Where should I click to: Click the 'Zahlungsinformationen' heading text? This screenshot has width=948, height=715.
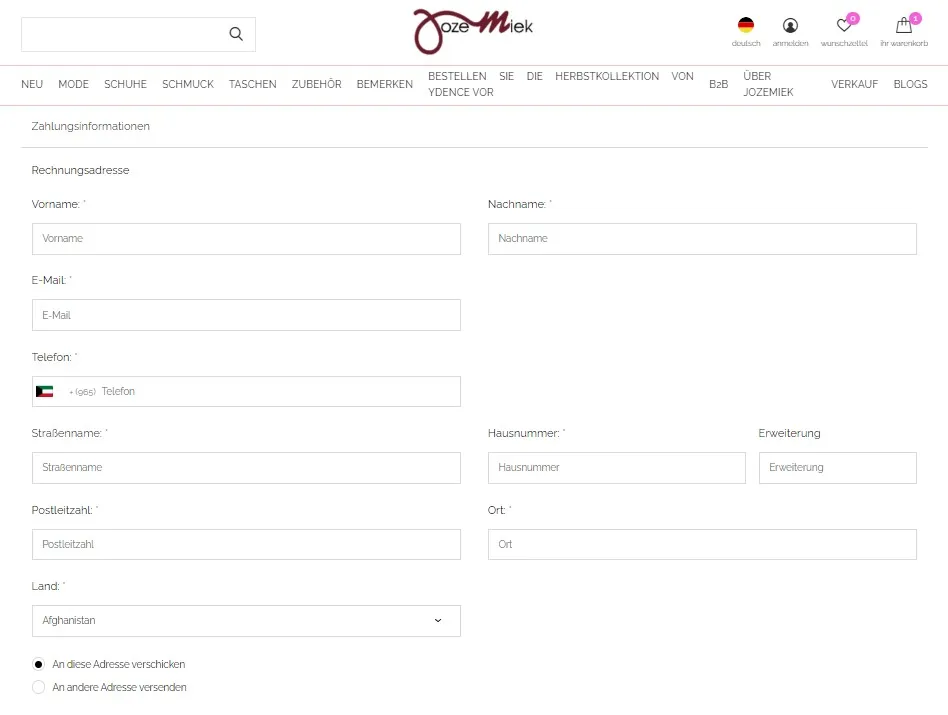click(x=91, y=126)
